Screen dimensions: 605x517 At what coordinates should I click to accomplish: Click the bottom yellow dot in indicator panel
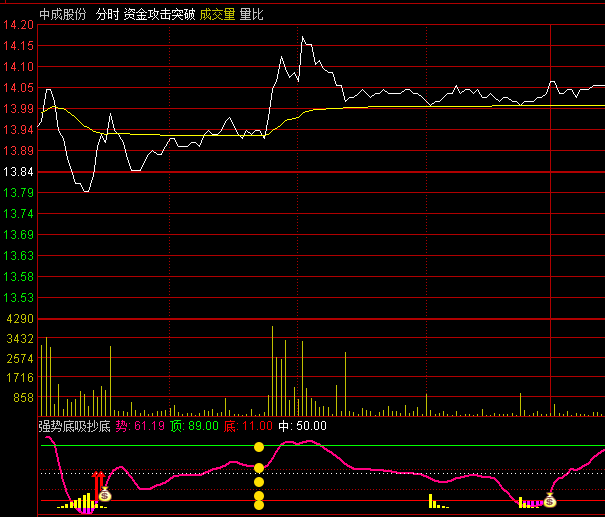point(259,505)
